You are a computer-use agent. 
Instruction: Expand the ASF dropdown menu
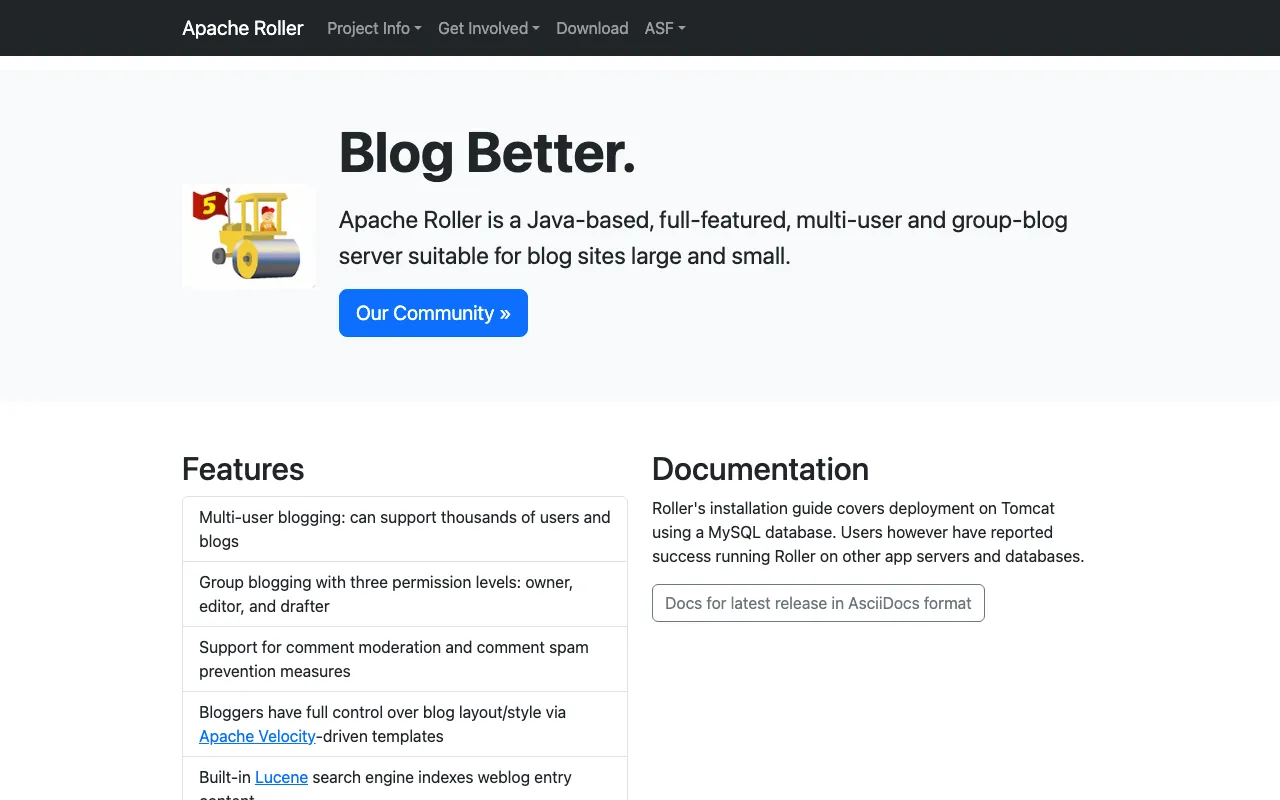(x=665, y=28)
